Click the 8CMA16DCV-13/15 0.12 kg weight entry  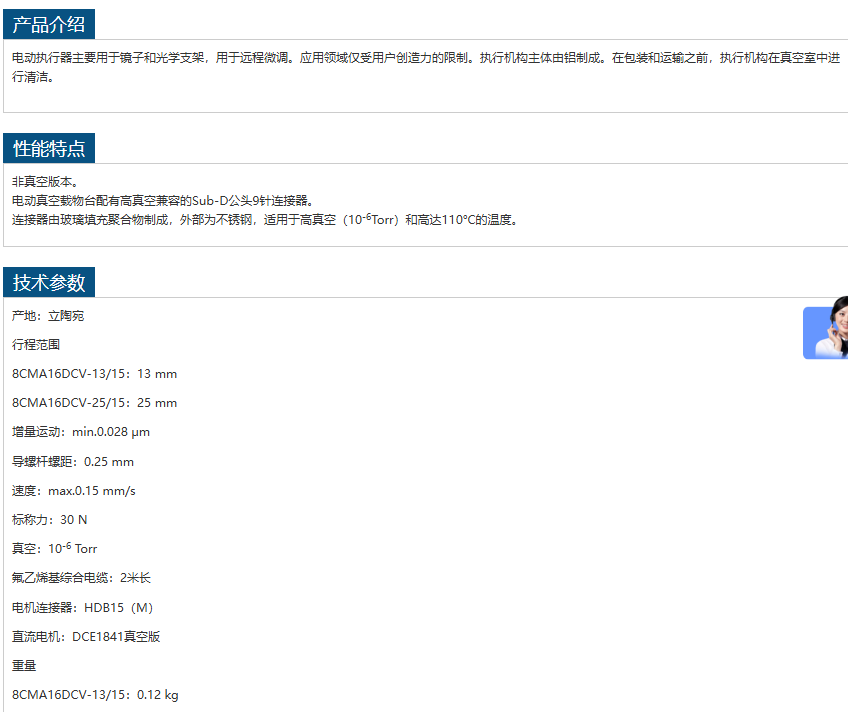tap(95, 695)
